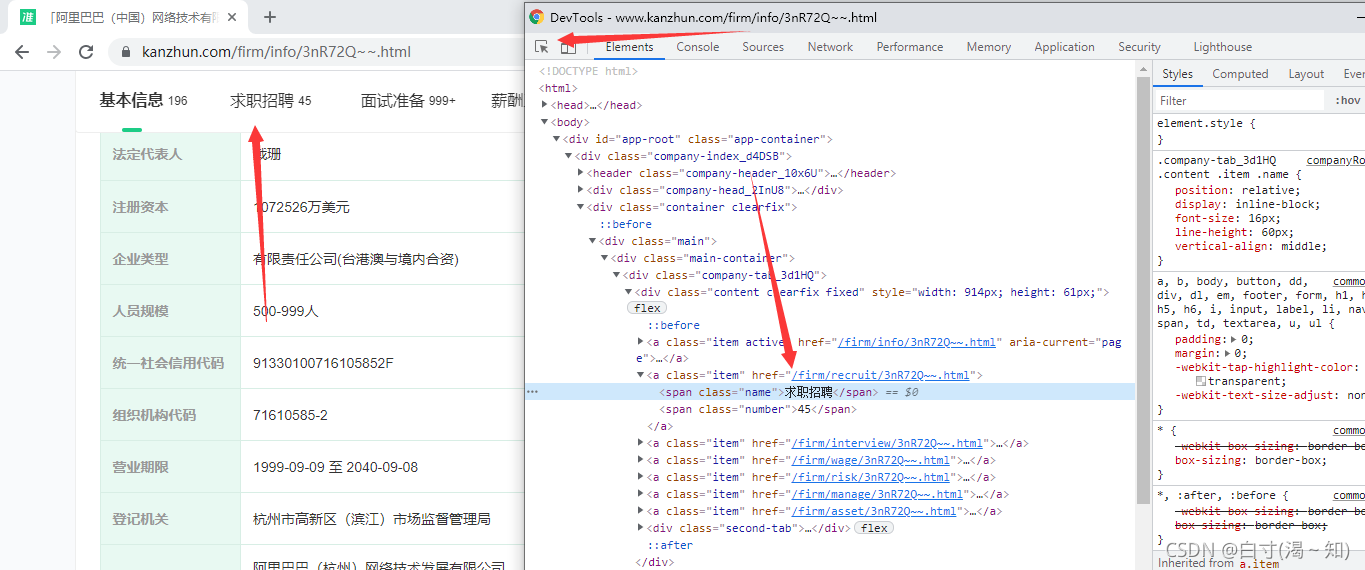Follow the /firm/asset/3nR72Q~~.html href link
Viewport: 1365px width, 570px height.
click(x=874, y=511)
